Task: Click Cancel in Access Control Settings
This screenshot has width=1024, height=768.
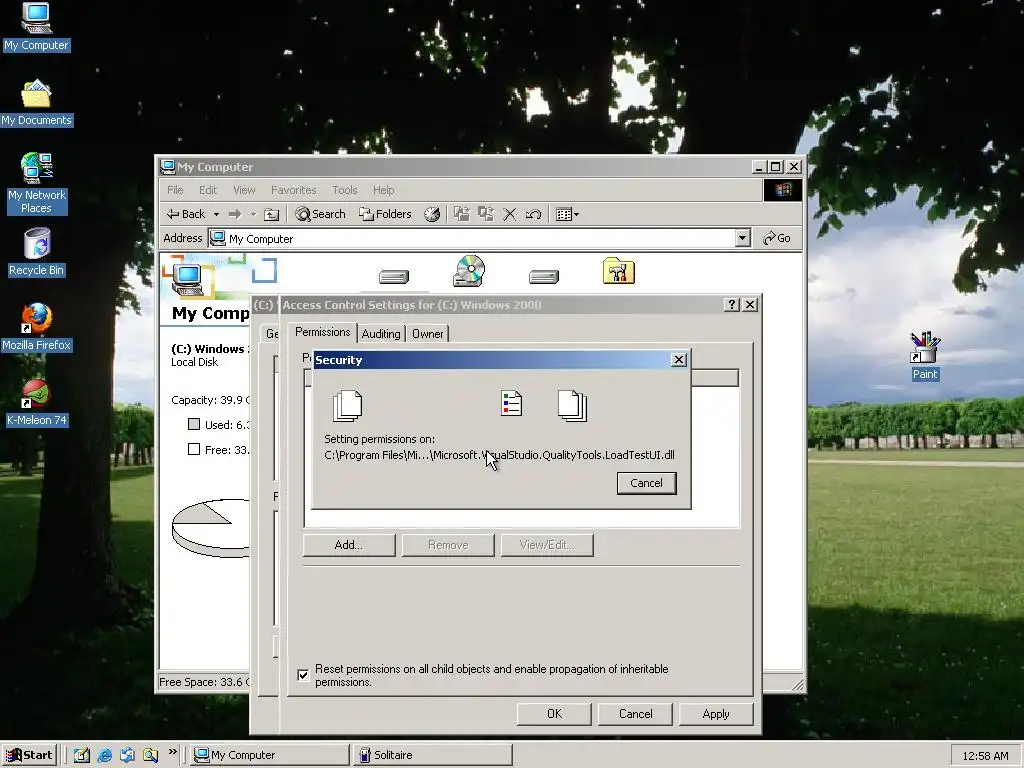Action: click(x=635, y=714)
